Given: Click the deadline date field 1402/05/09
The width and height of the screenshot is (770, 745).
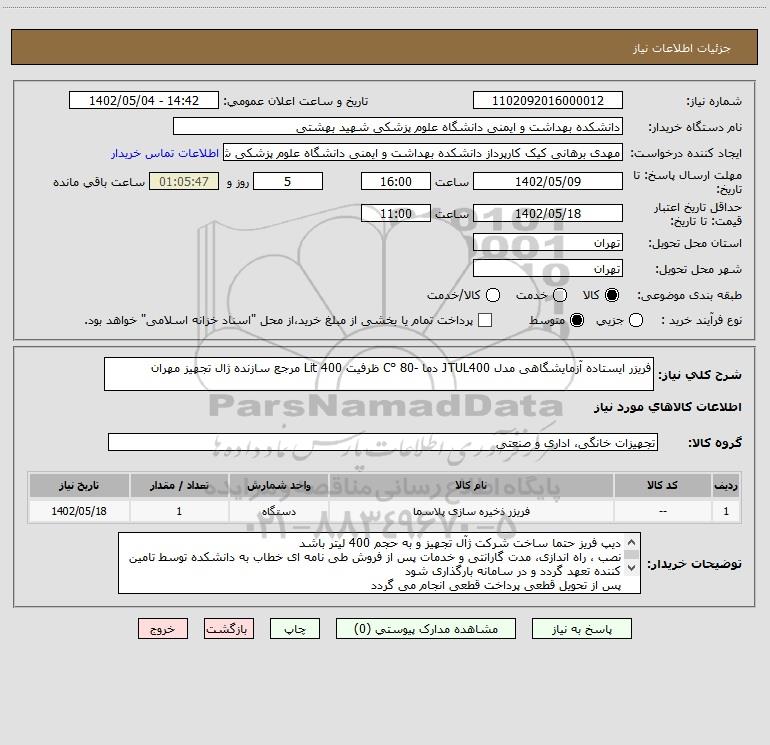Looking at the screenshot, I should click(x=548, y=181).
